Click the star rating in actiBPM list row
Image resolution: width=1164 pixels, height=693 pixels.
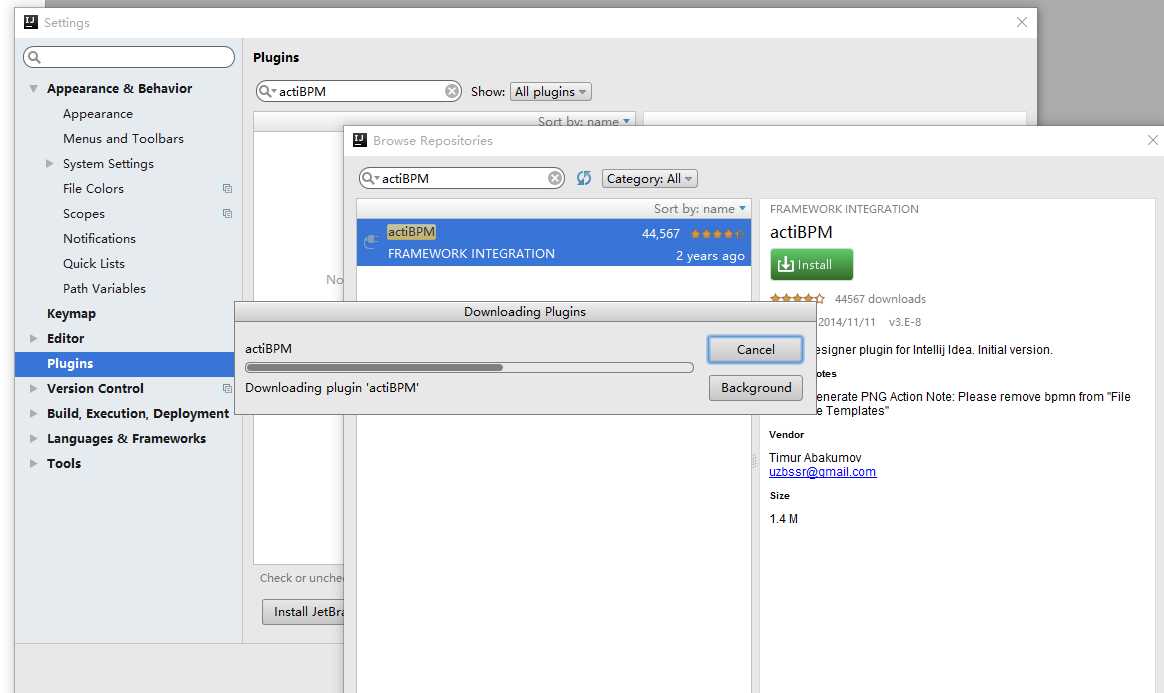tap(716, 234)
